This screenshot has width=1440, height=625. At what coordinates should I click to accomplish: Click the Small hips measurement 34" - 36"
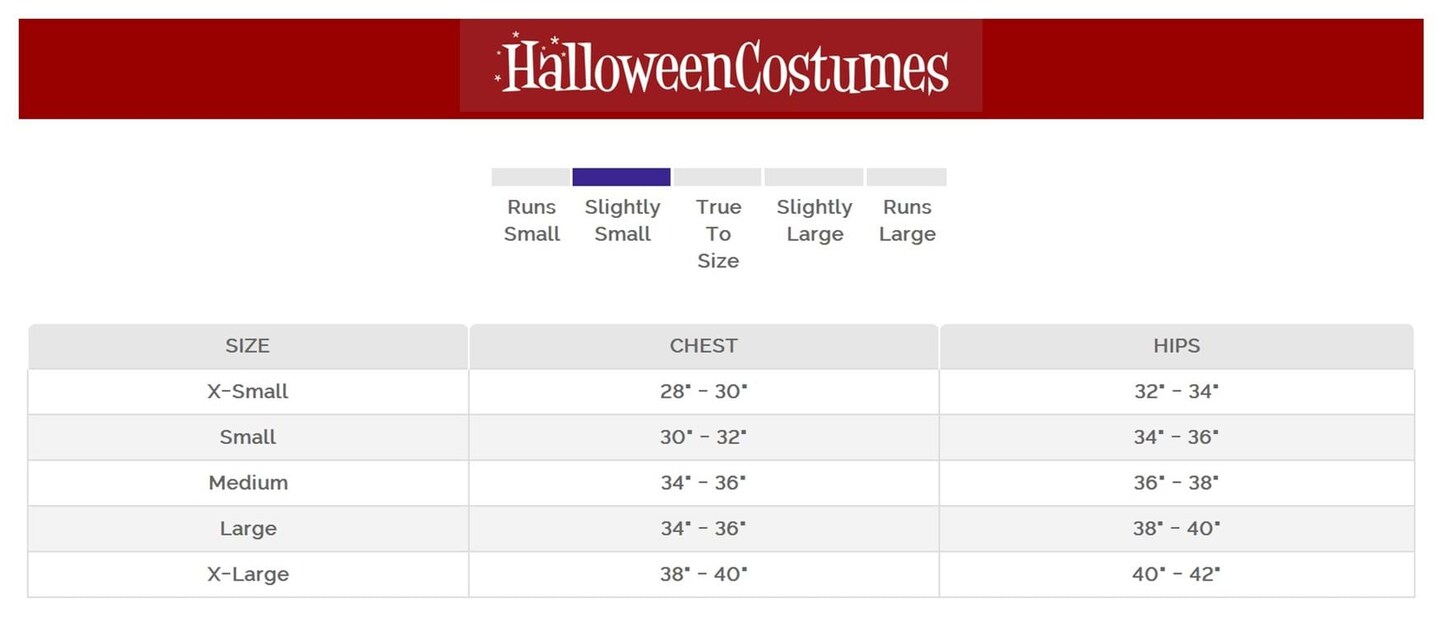click(x=1176, y=437)
